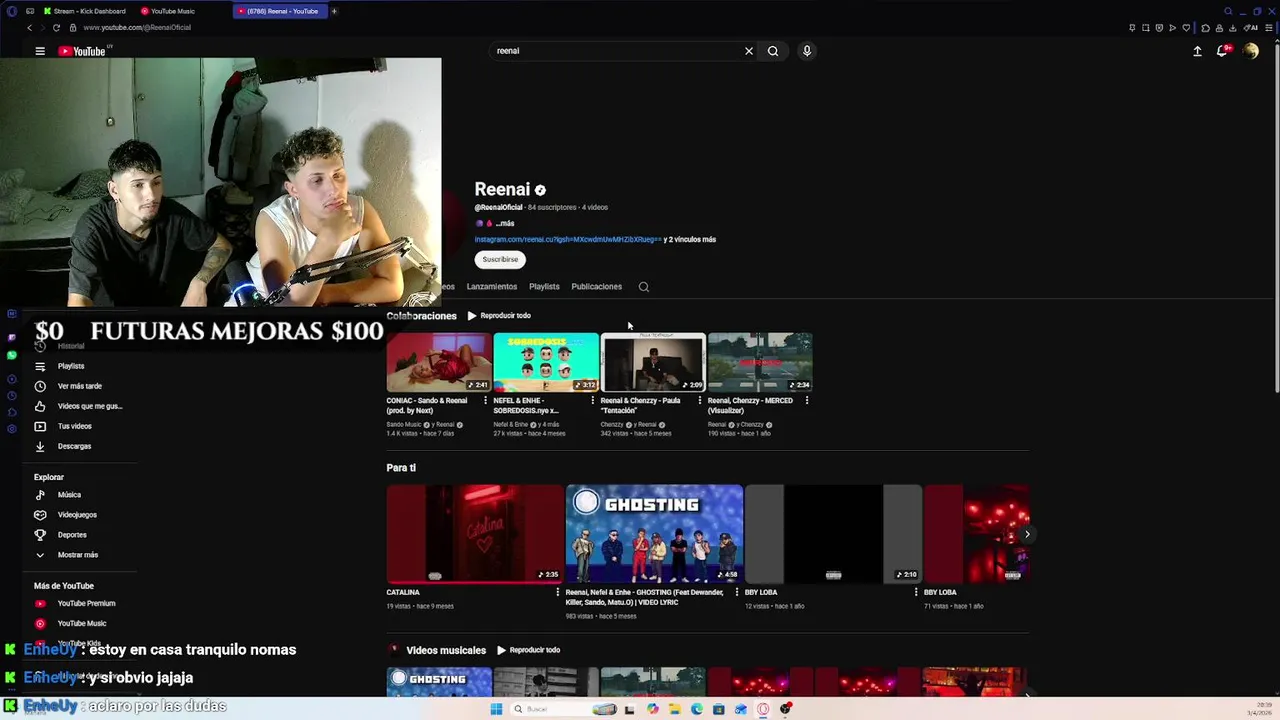The image size is (1280, 720).
Task: Expand Mostrar más in Explorar section
Action: tap(80, 555)
